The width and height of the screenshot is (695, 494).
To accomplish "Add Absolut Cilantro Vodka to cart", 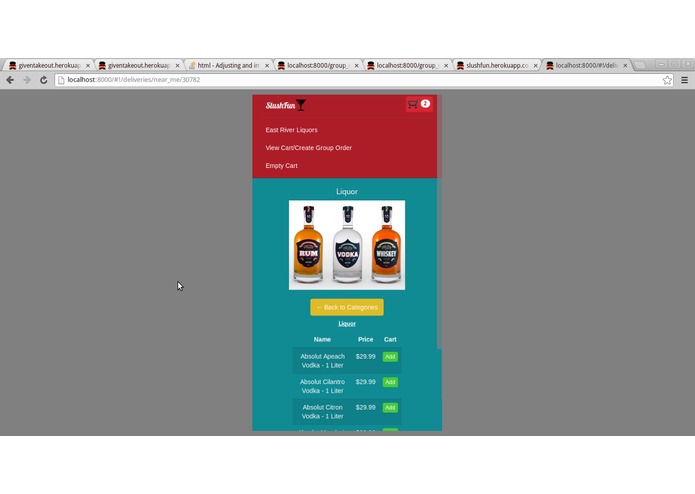I will click(390, 382).
